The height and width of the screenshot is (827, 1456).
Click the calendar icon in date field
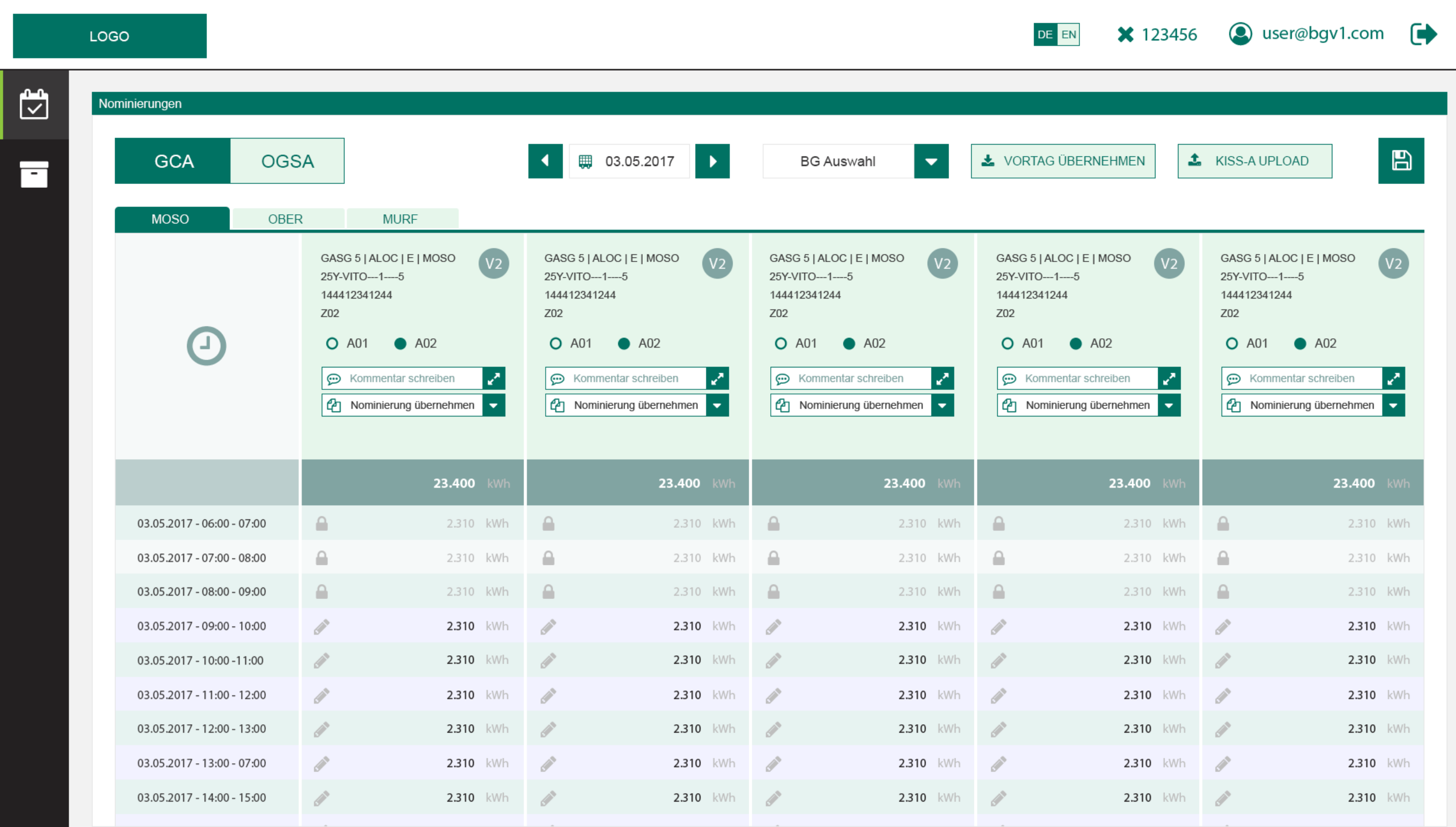(585, 161)
